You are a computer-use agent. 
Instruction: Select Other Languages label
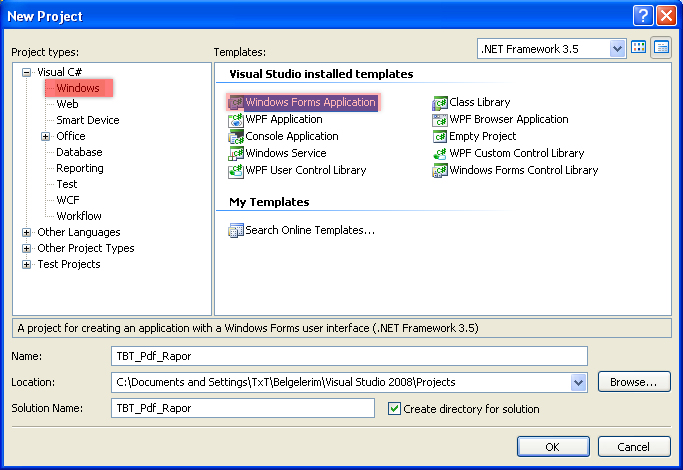[x=79, y=232]
